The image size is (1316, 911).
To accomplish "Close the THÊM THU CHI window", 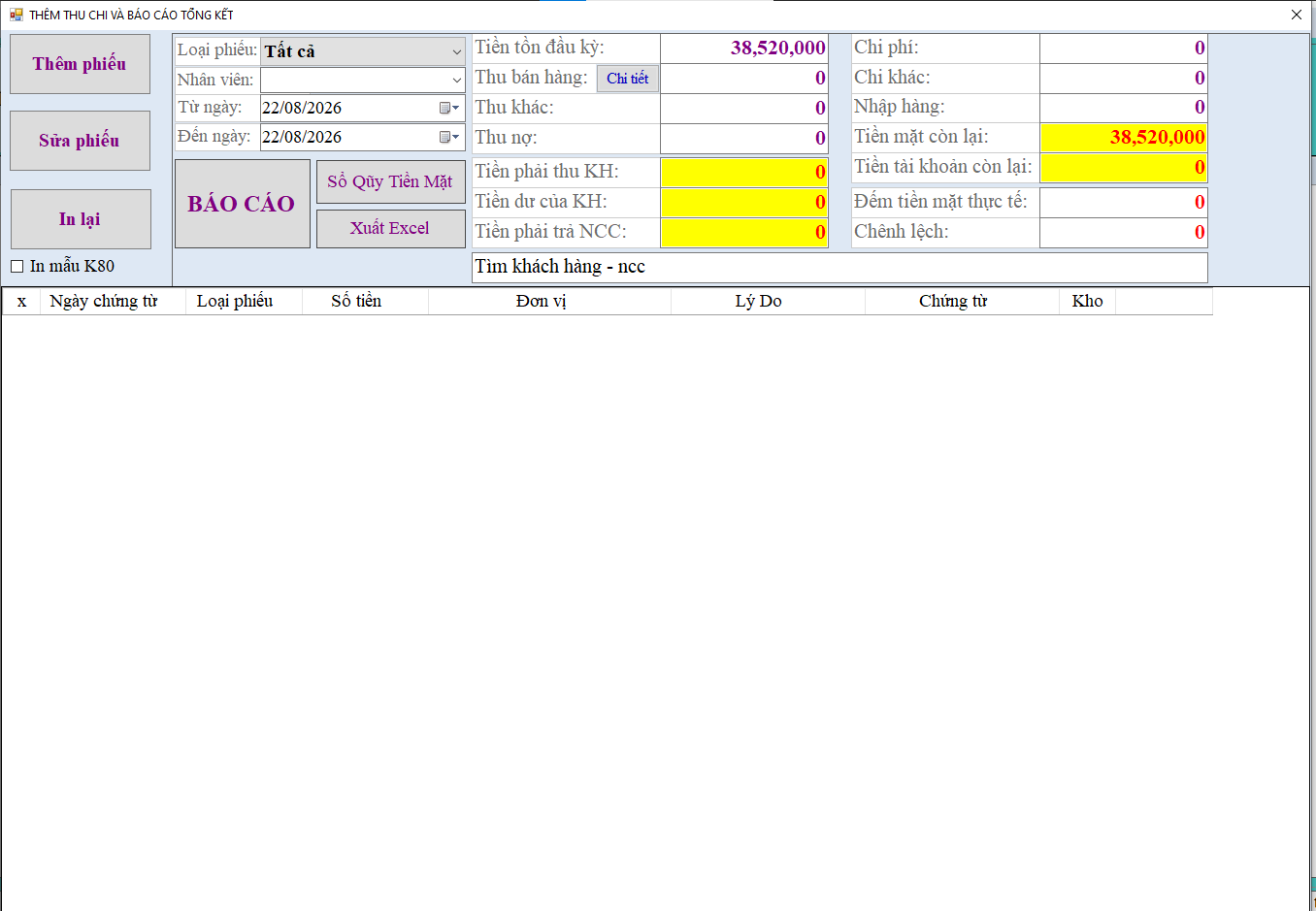I will pyautogui.click(x=1297, y=15).
